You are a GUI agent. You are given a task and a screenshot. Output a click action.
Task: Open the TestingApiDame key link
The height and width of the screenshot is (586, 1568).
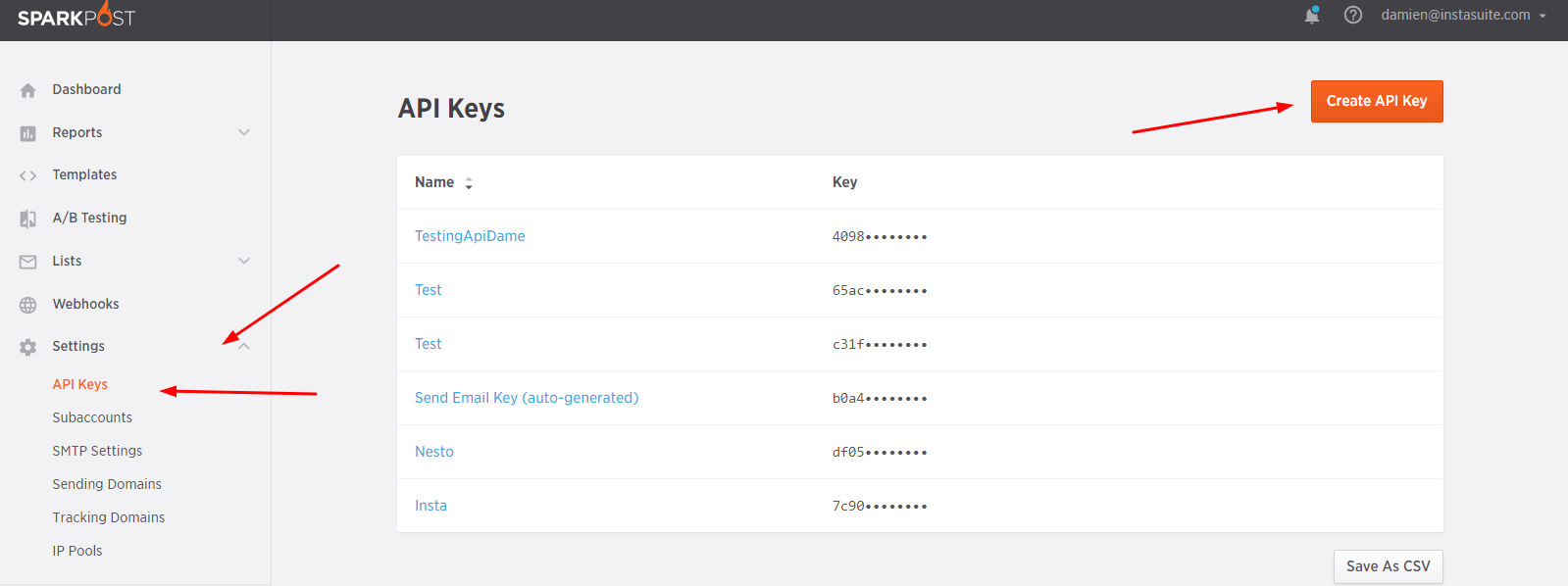point(470,236)
